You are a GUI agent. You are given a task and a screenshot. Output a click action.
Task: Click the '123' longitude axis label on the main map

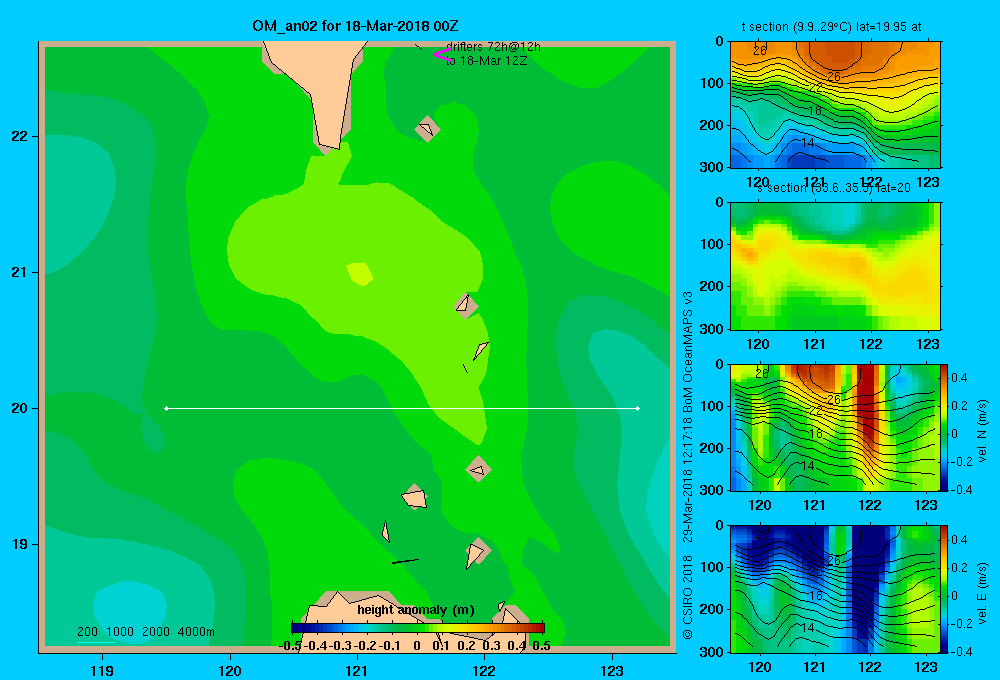[612, 670]
